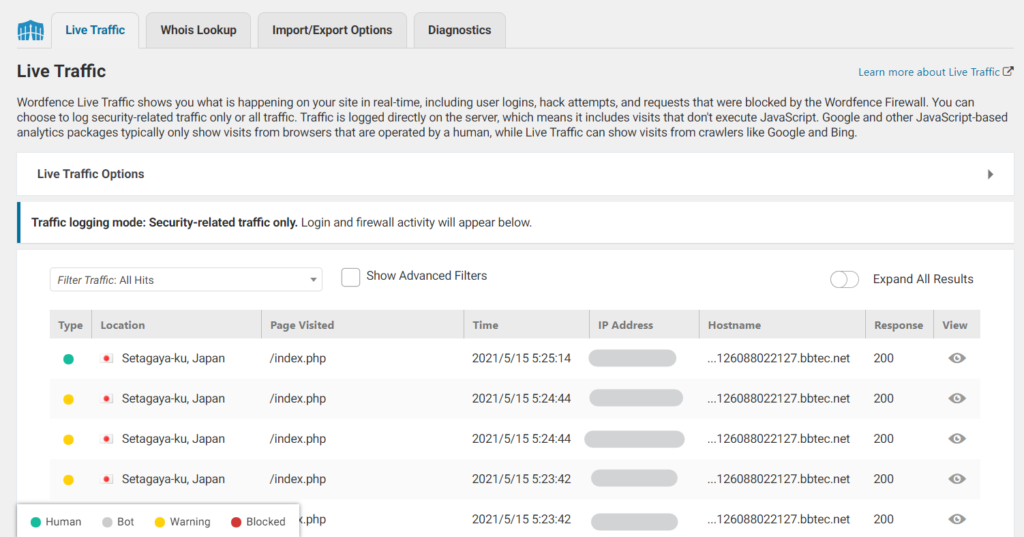
Task: Click the masked IP address on 5:25:14 row
Action: (632, 358)
